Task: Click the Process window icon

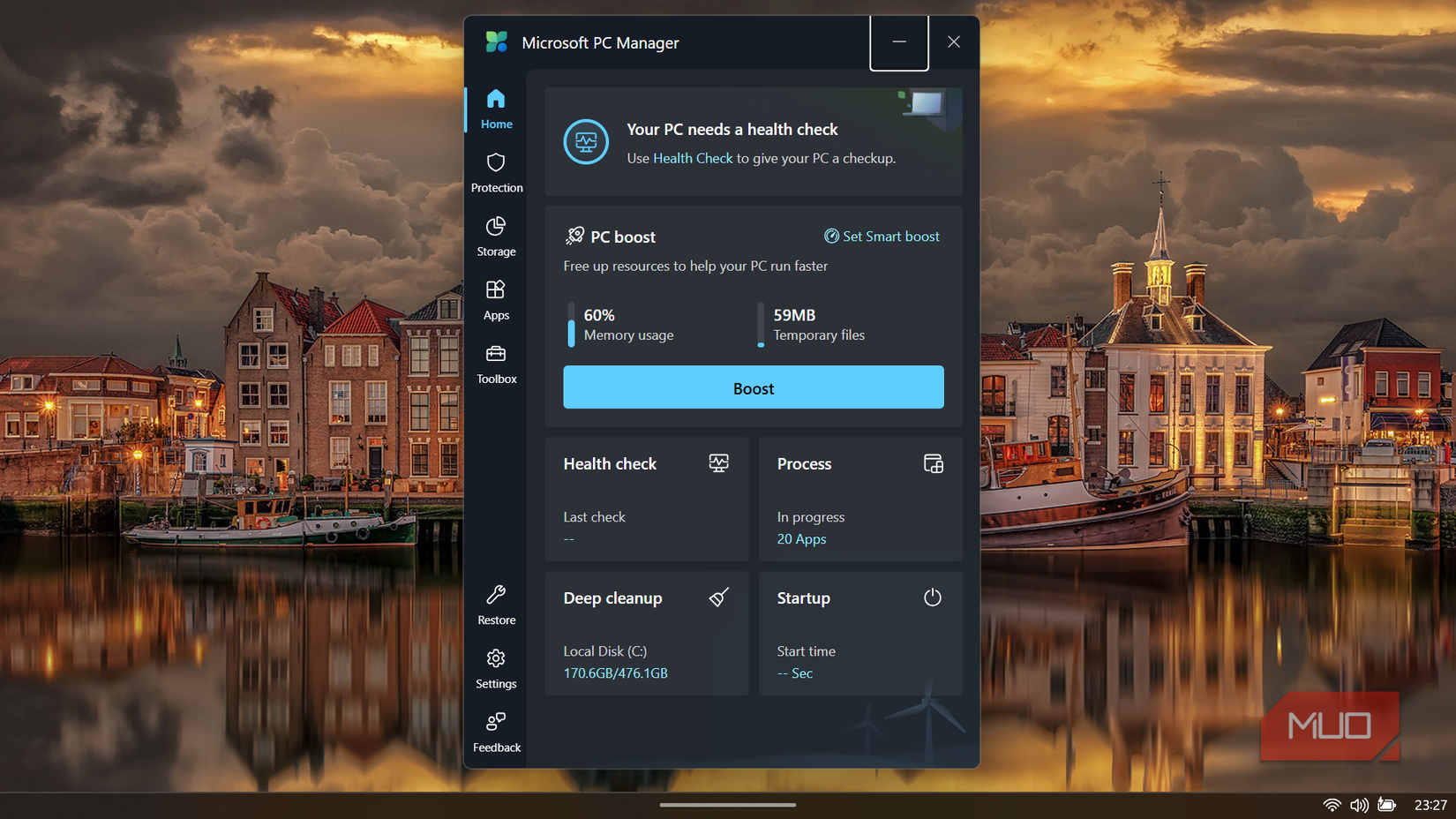Action: pos(932,462)
